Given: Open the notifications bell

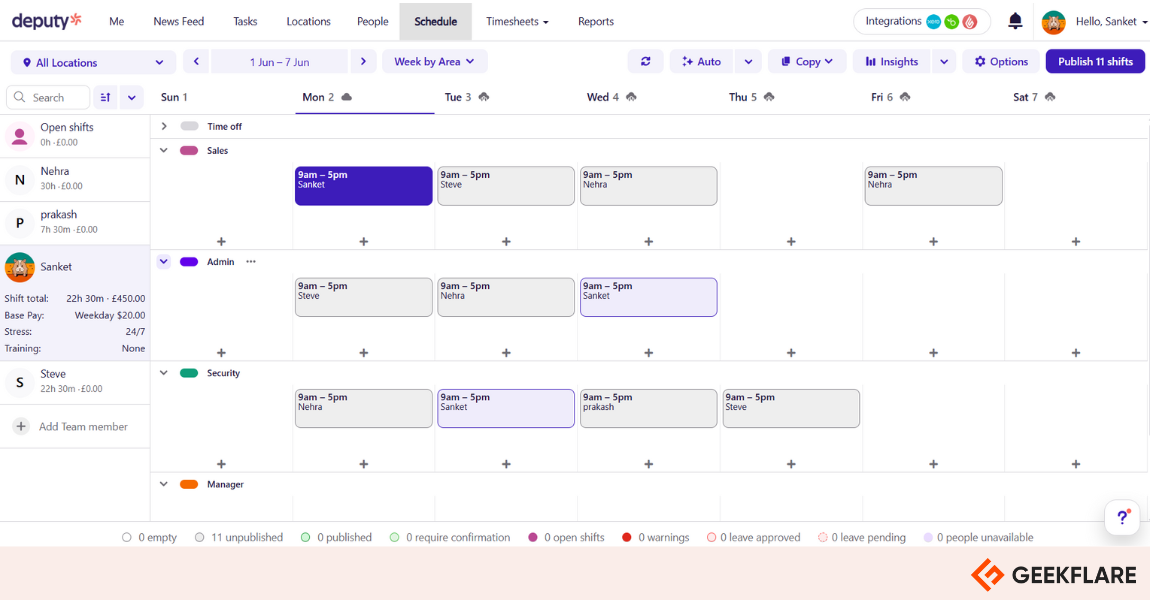Looking at the screenshot, I should [x=1014, y=21].
